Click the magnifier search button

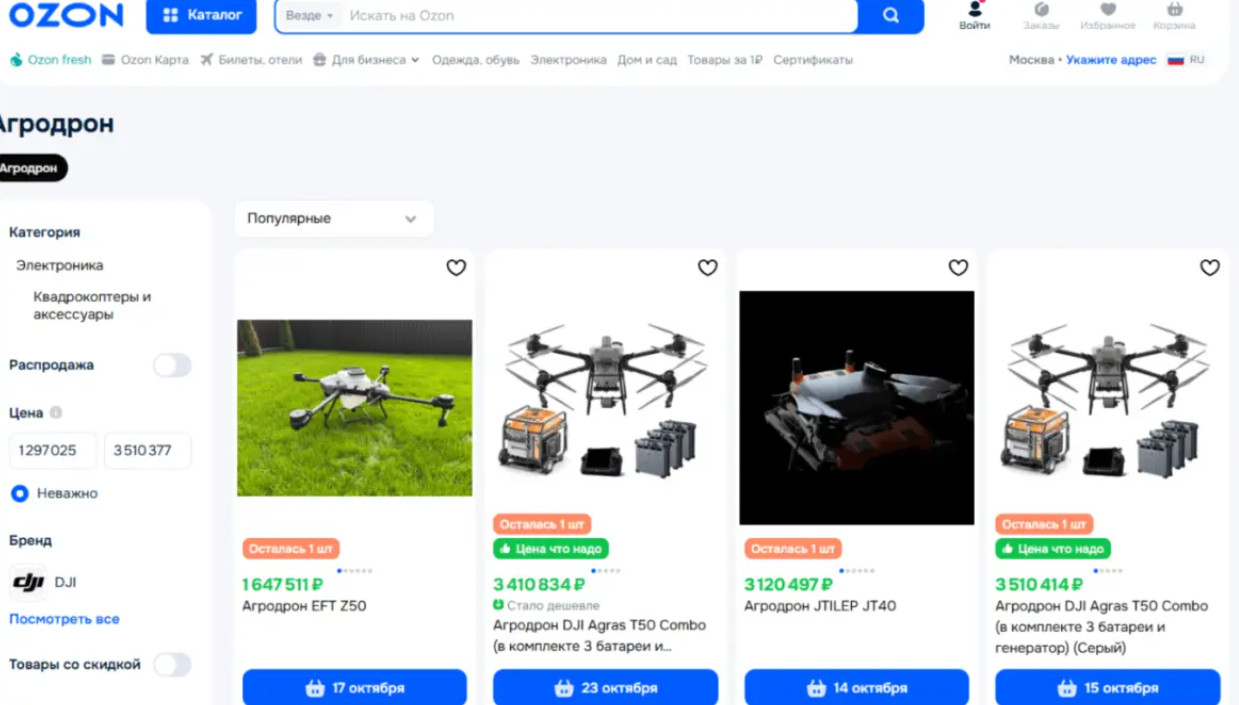890,15
